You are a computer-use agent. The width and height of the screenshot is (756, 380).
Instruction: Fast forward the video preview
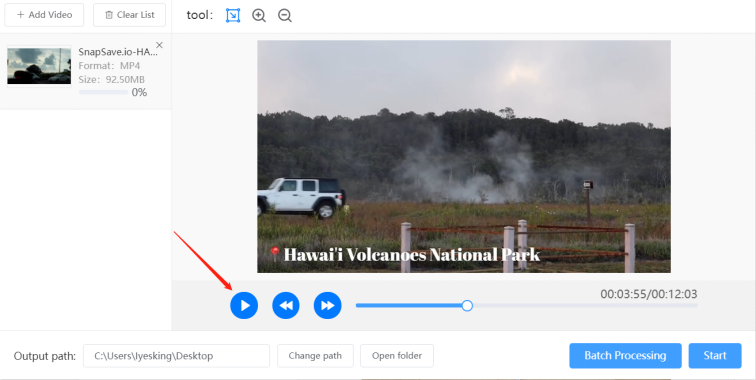327,305
